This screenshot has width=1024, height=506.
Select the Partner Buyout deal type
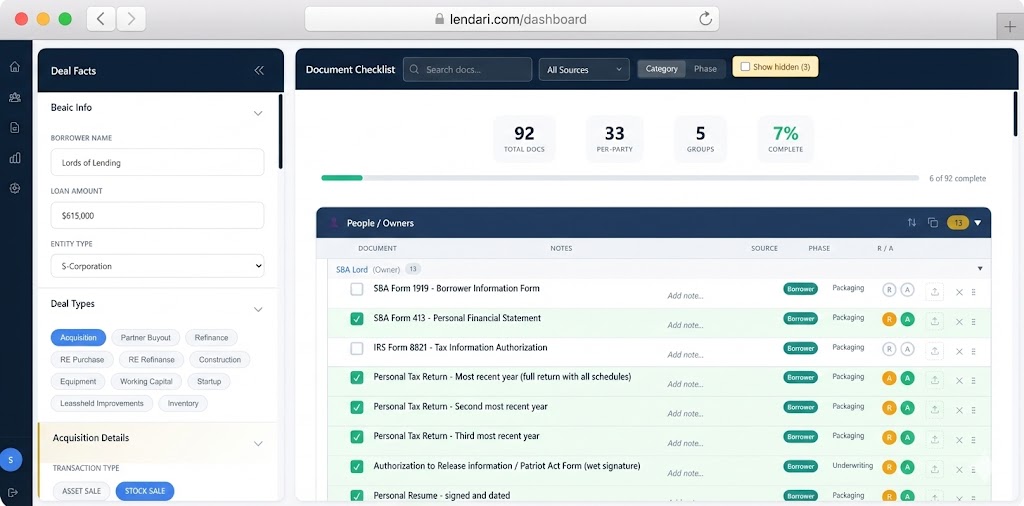point(146,338)
